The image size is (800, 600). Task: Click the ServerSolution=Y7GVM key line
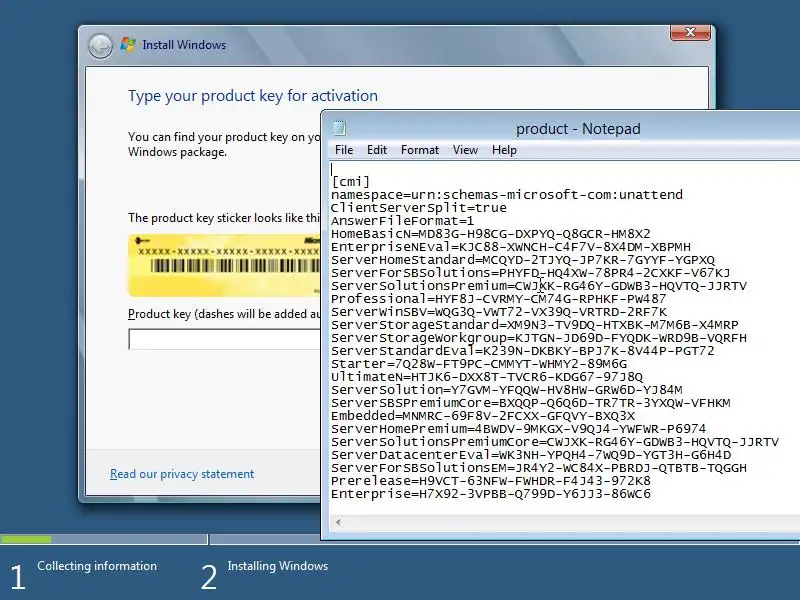507,390
